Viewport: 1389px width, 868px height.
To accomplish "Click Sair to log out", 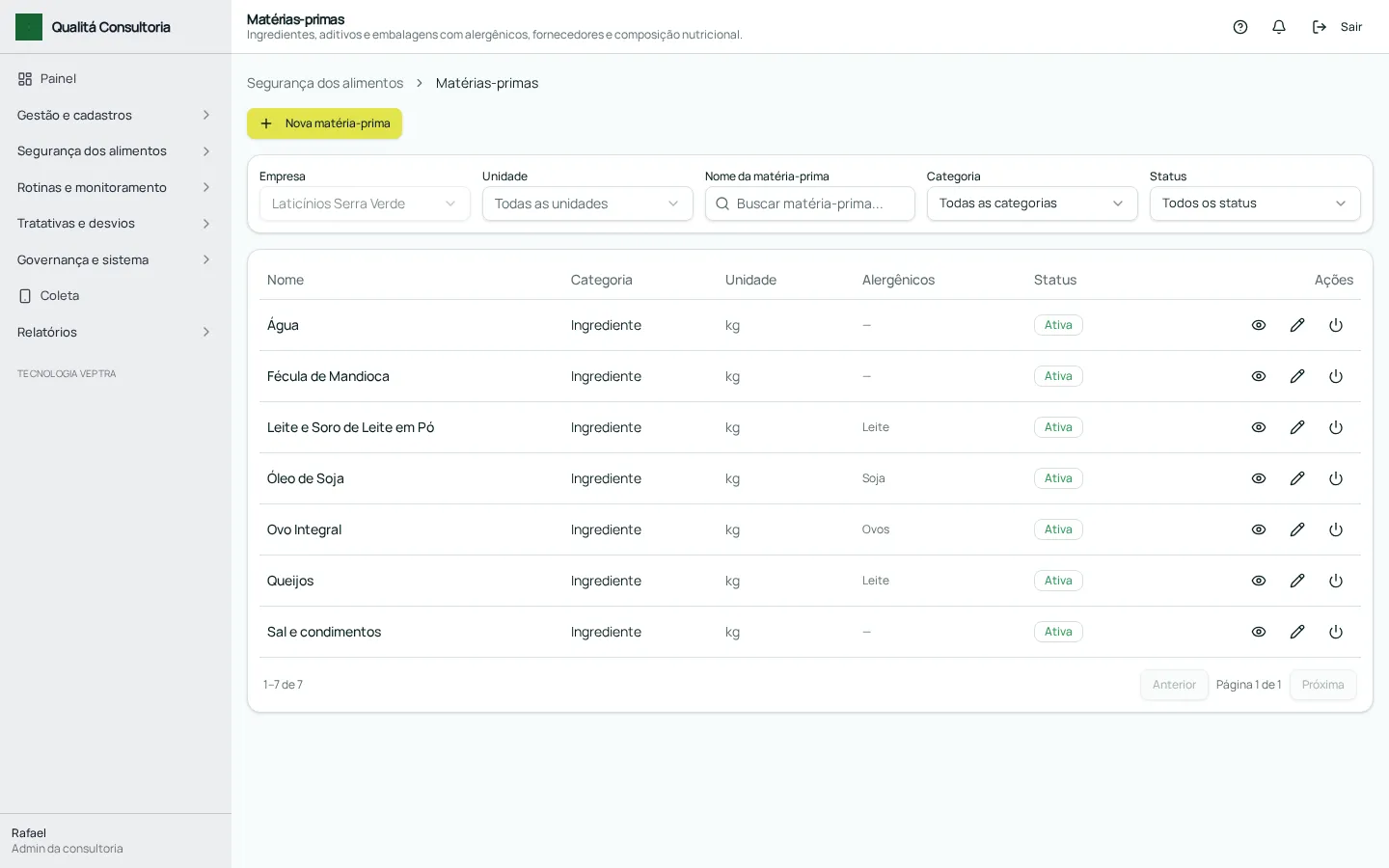I will pyautogui.click(x=1337, y=27).
